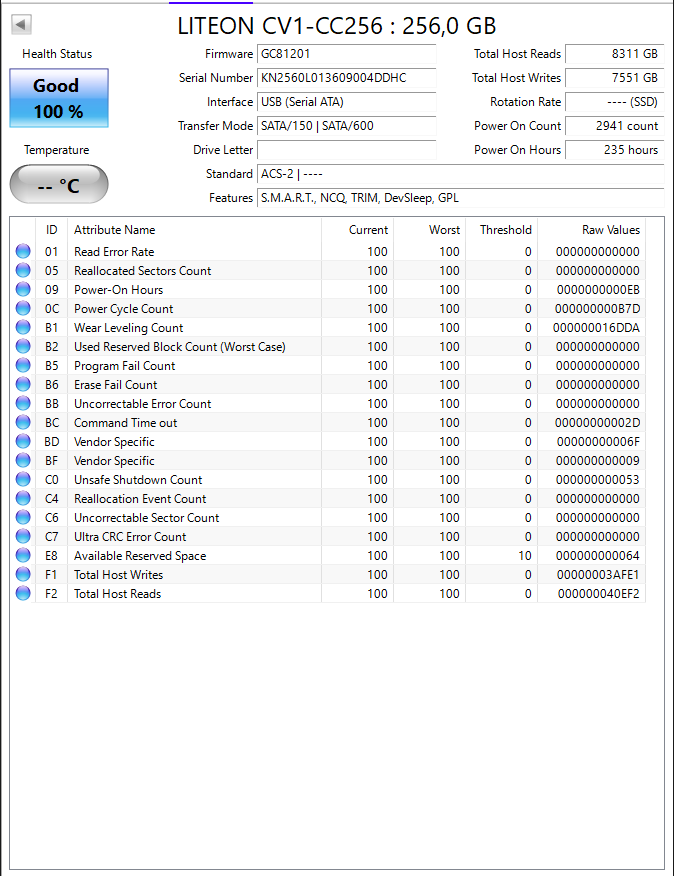Click the Serial Number field

coord(347,78)
